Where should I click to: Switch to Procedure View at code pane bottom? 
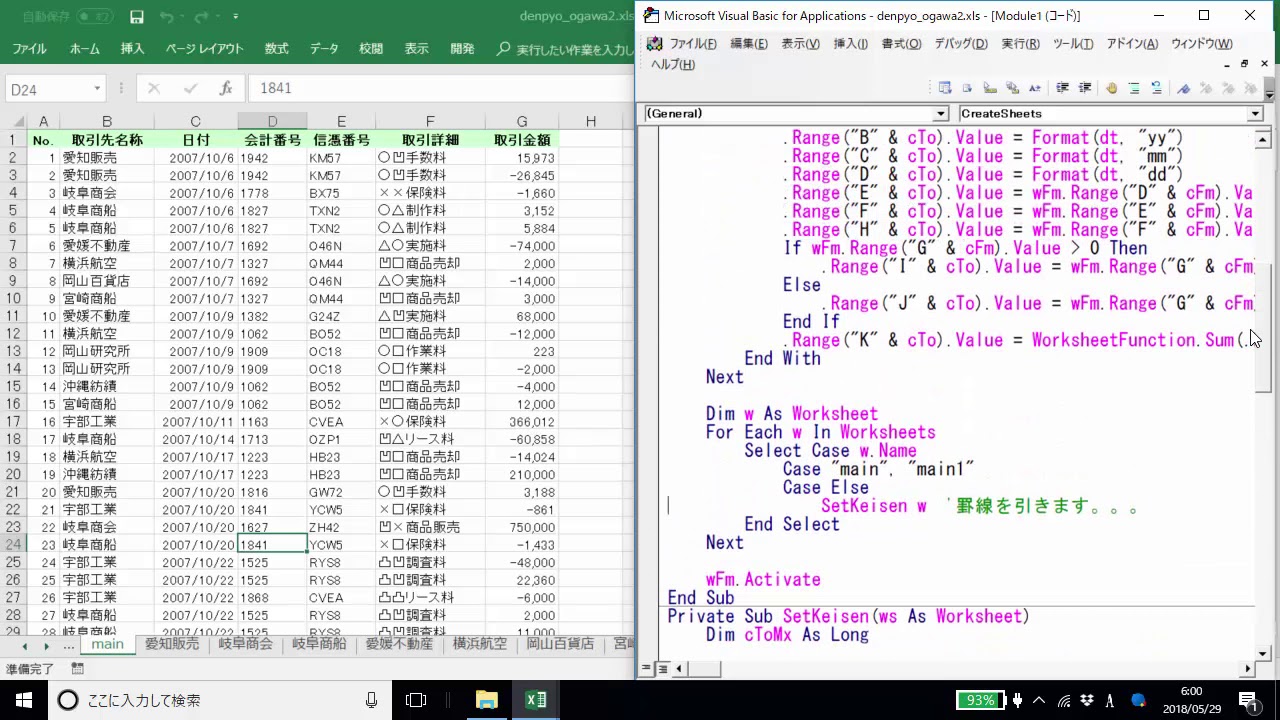647,668
